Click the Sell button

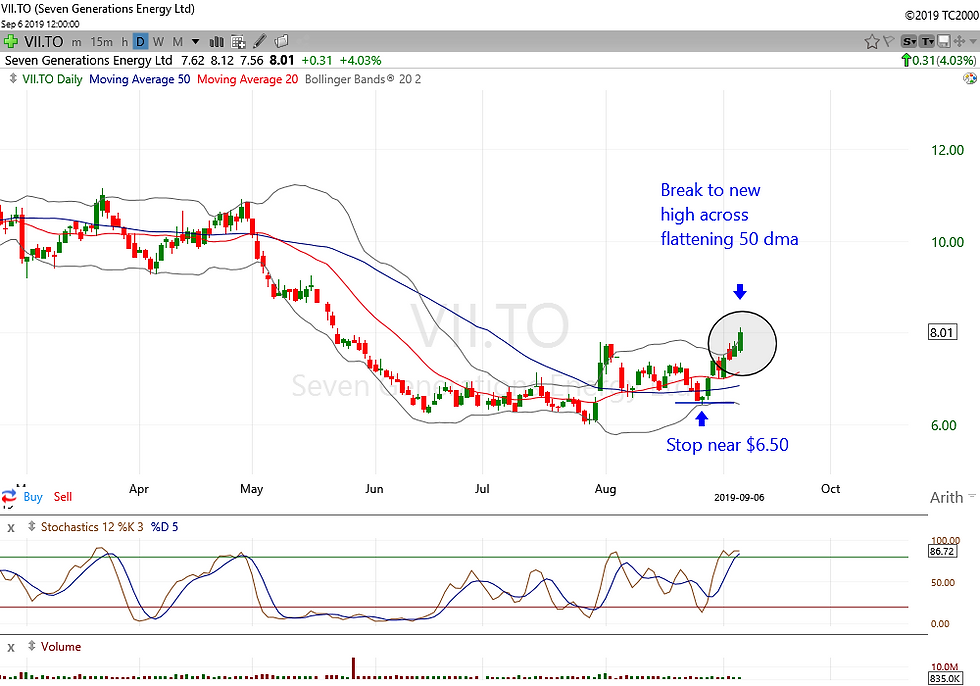(62, 497)
